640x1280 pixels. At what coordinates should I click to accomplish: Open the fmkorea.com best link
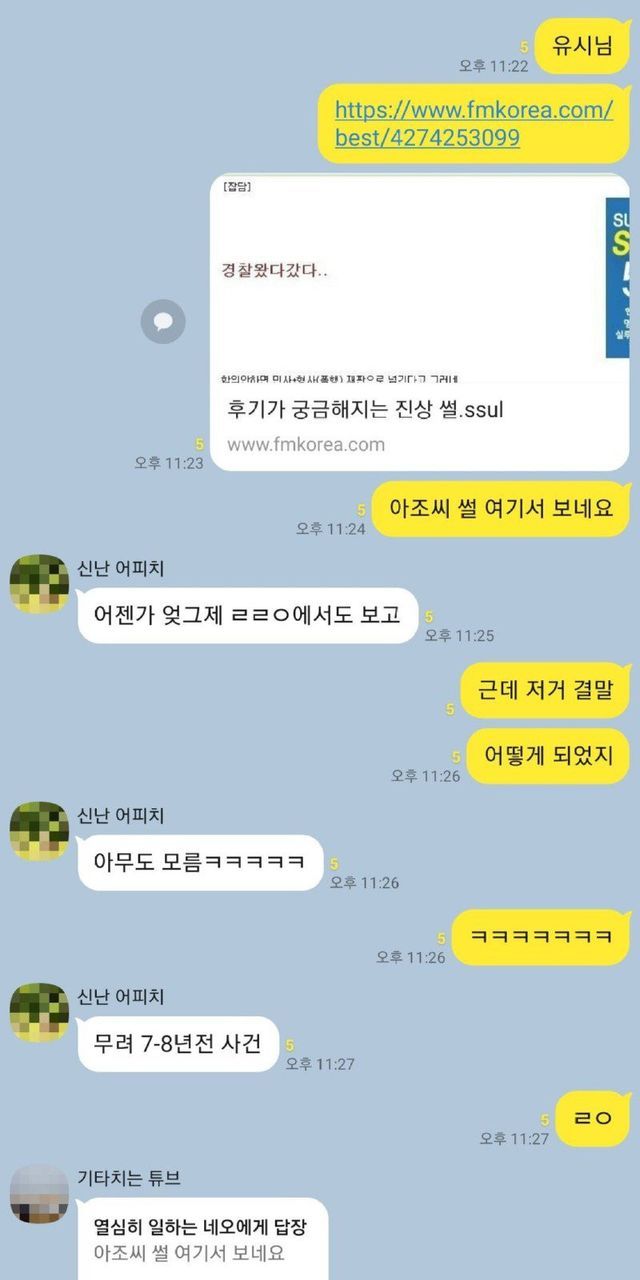coord(474,124)
